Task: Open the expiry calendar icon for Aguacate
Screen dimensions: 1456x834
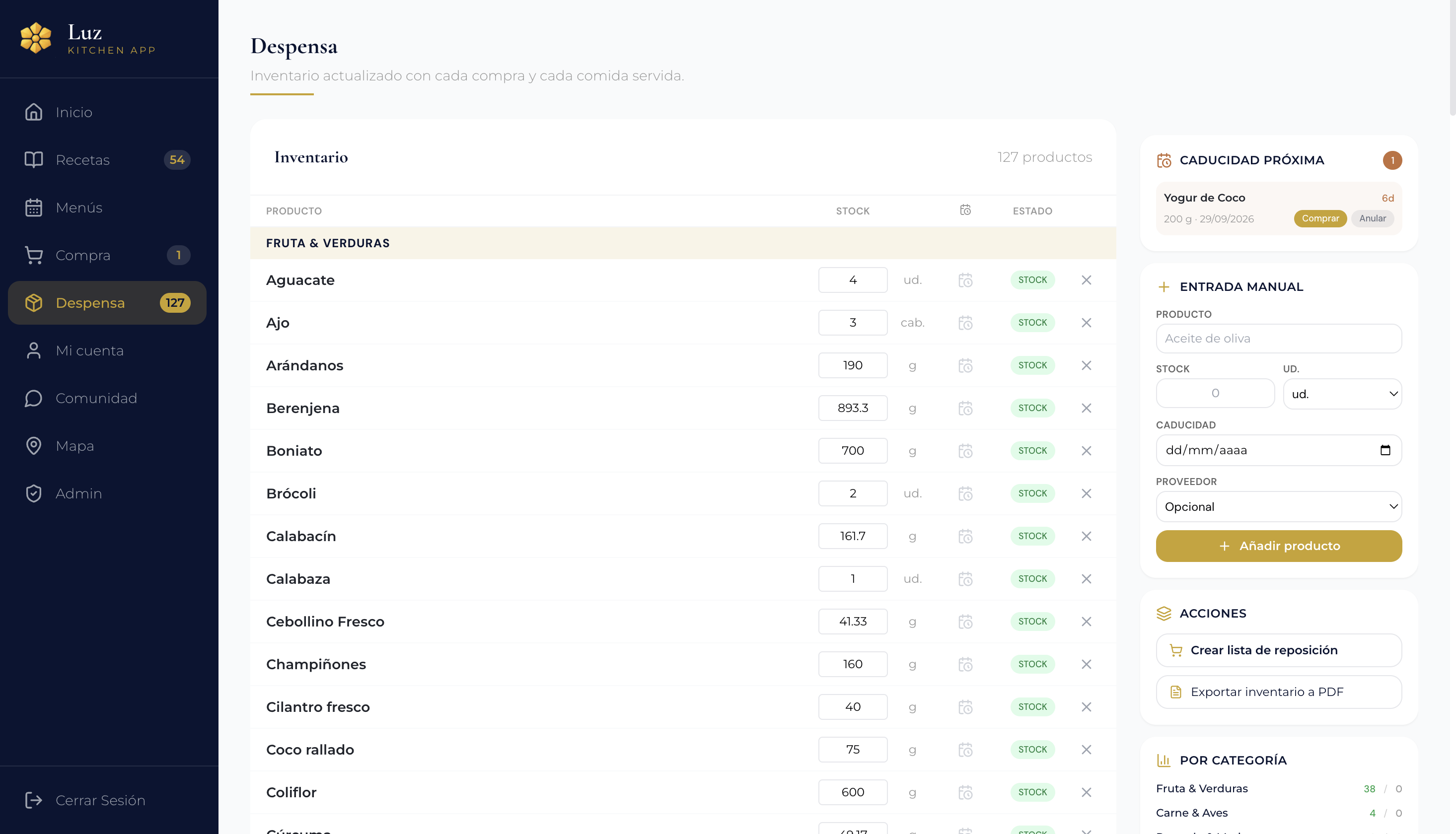Action: click(965, 280)
